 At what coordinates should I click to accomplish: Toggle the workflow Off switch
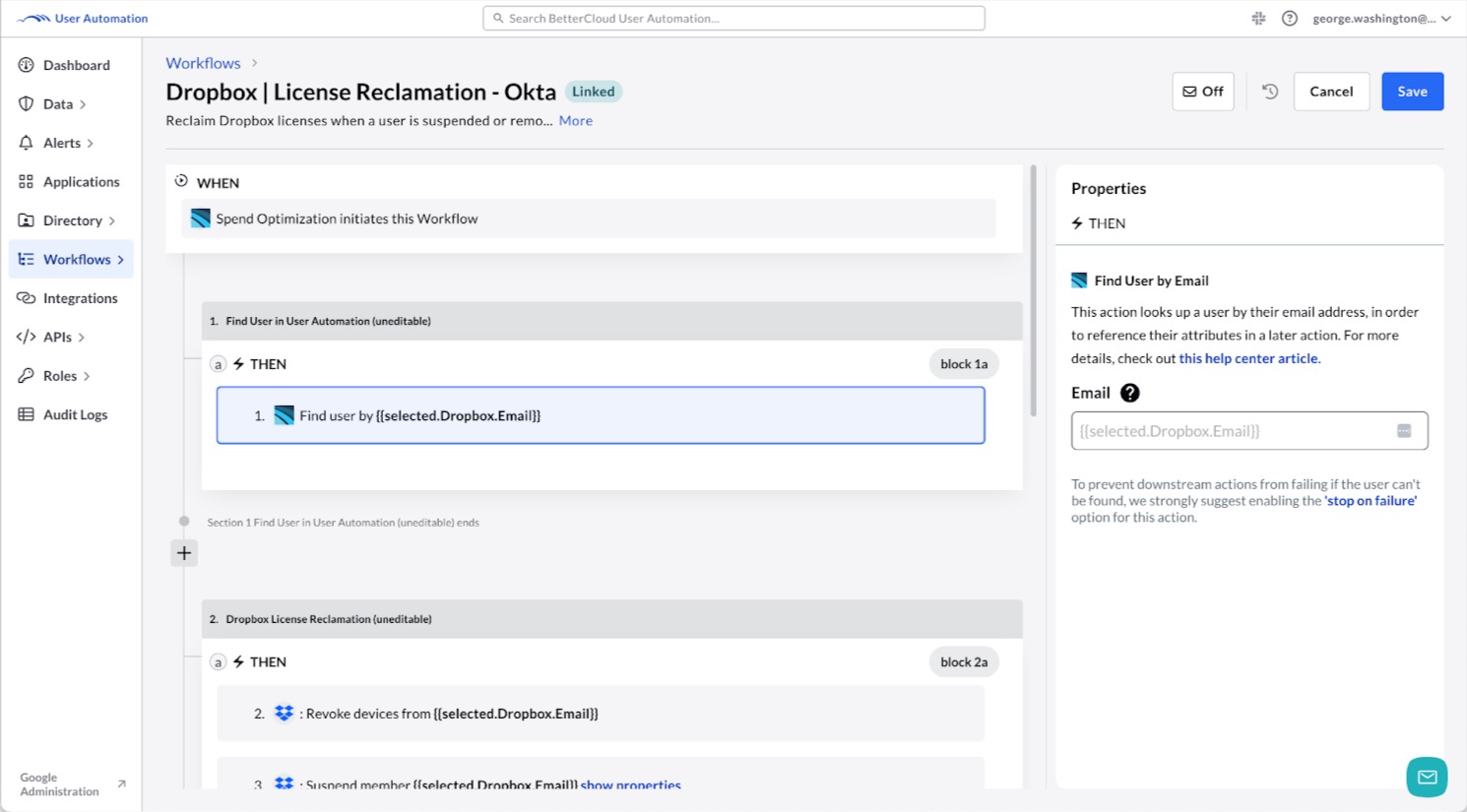(x=1202, y=91)
